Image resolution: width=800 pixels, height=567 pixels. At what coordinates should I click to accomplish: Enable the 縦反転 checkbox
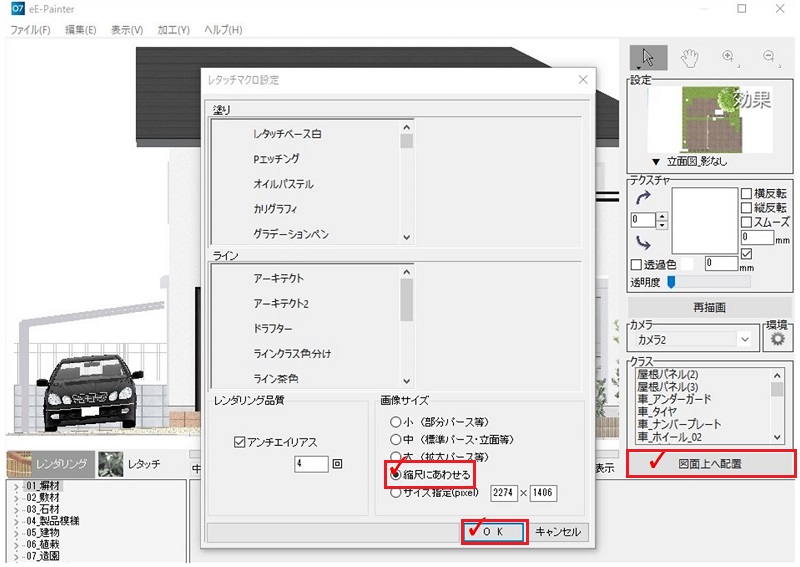coord(746,208)
